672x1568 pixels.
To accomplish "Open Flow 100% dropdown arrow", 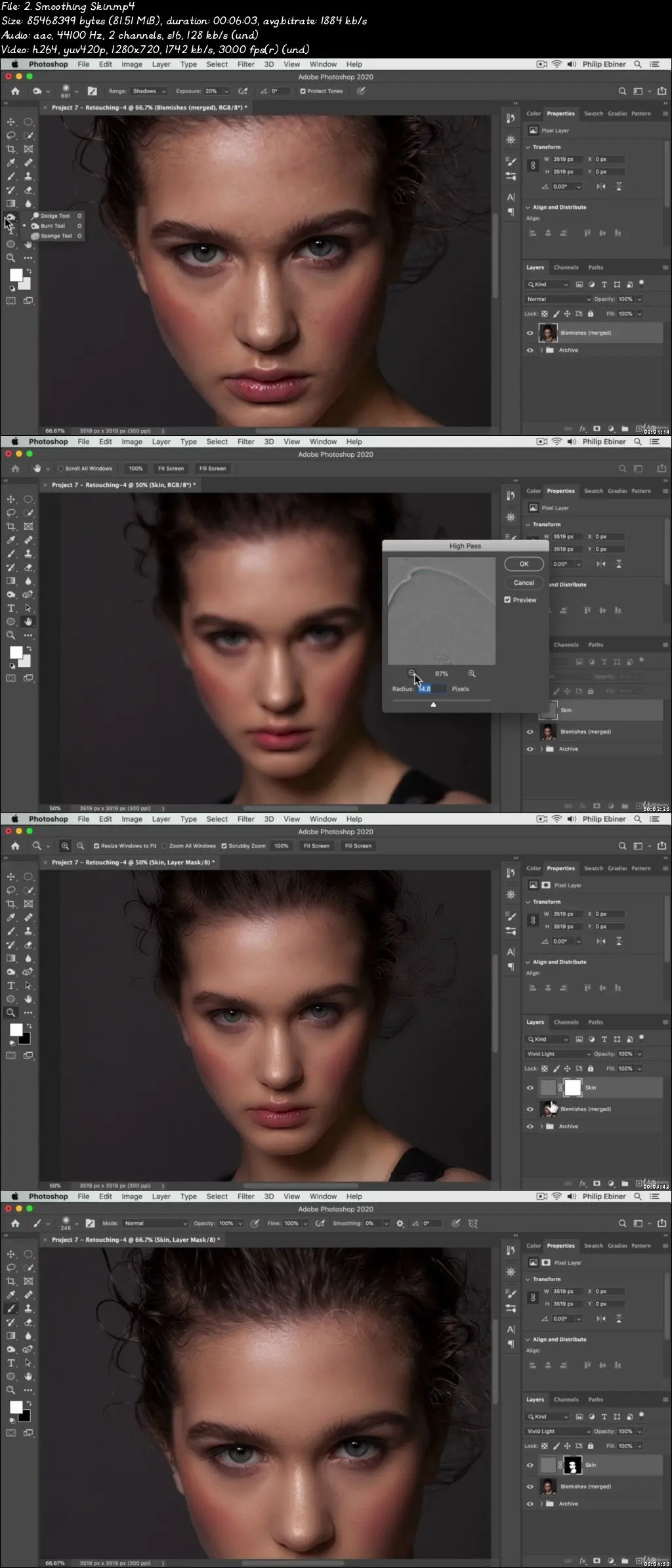I will tap(305, 1223).
